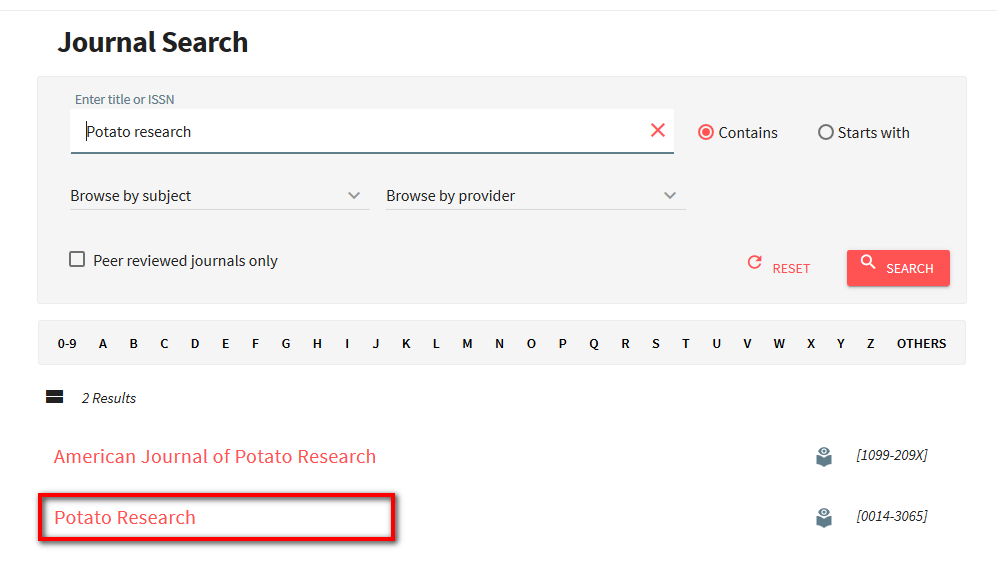The height and width of the screenshot is (582, 997).
Task: Open American Journal of Potato Research link
Action: click(215, 457)
